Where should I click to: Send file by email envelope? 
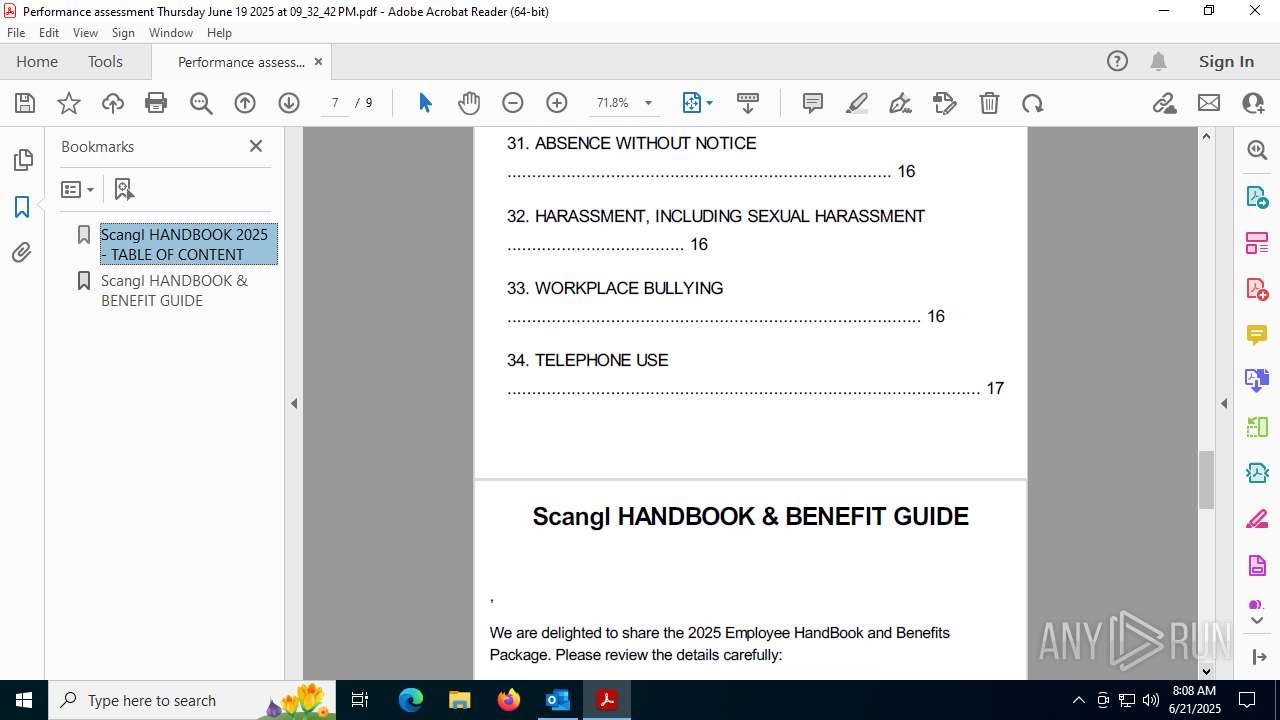click(1209, 103)
